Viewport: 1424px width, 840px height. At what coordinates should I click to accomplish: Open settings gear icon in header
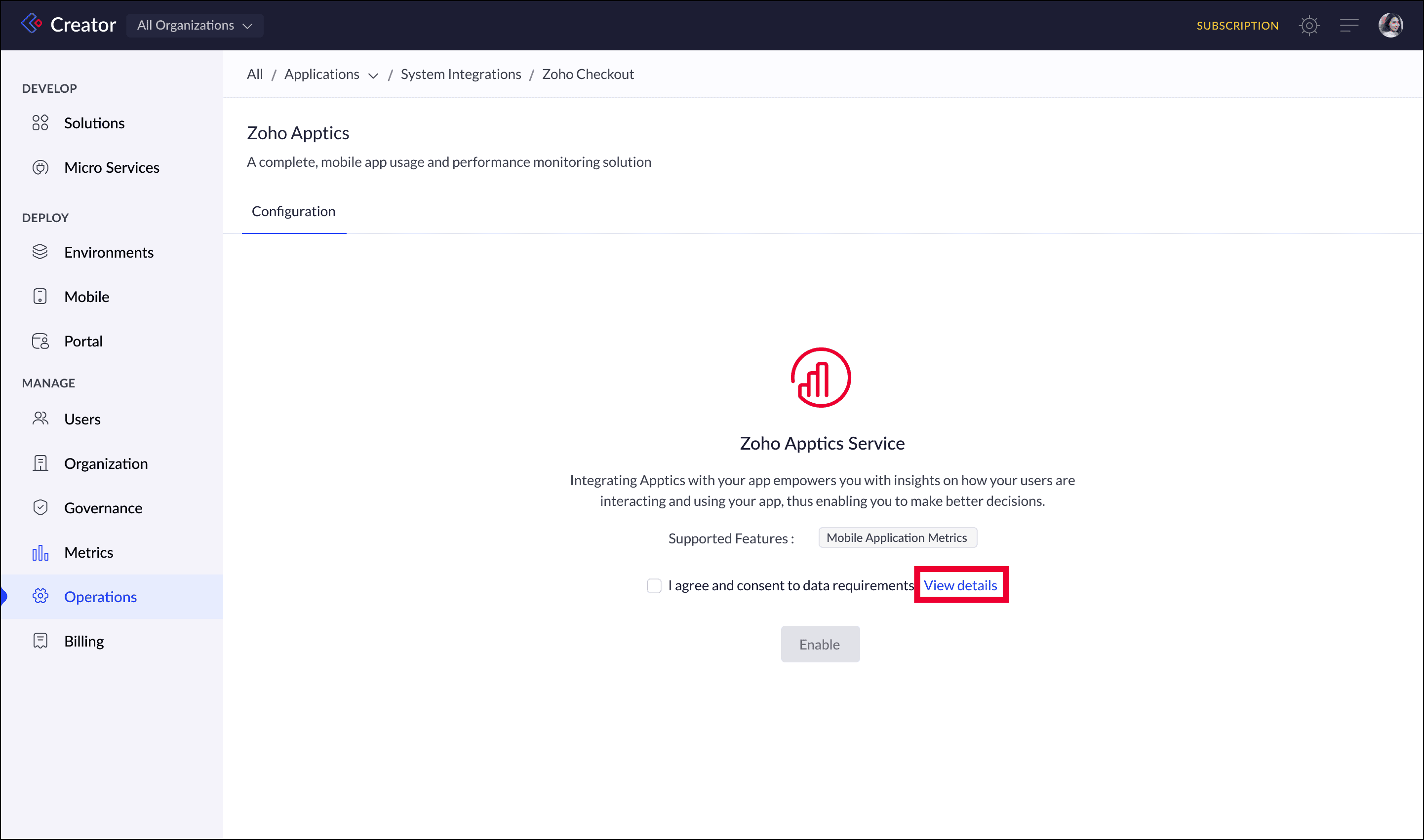(1308, 26)
